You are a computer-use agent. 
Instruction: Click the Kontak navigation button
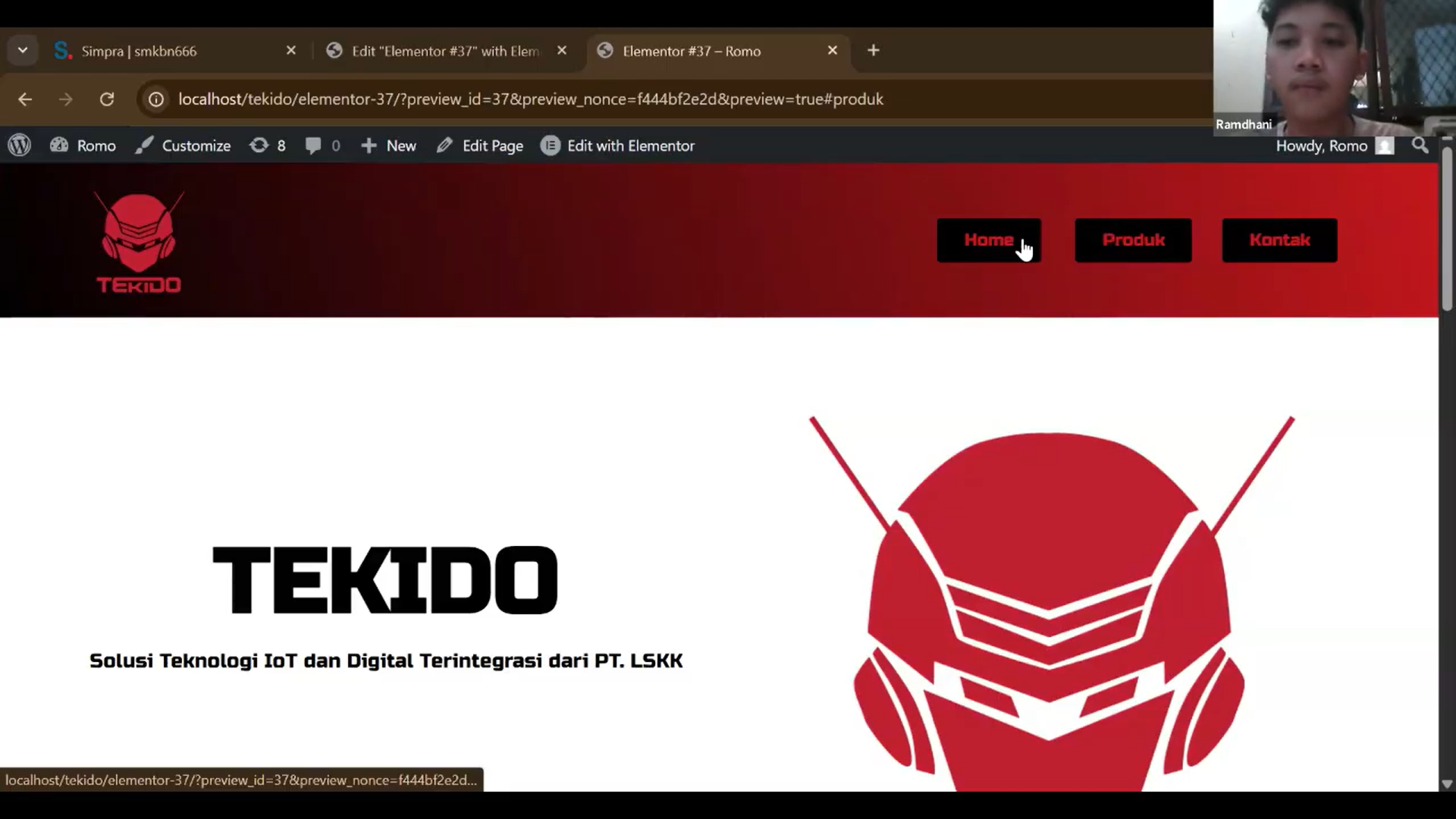coord(1279,240)
